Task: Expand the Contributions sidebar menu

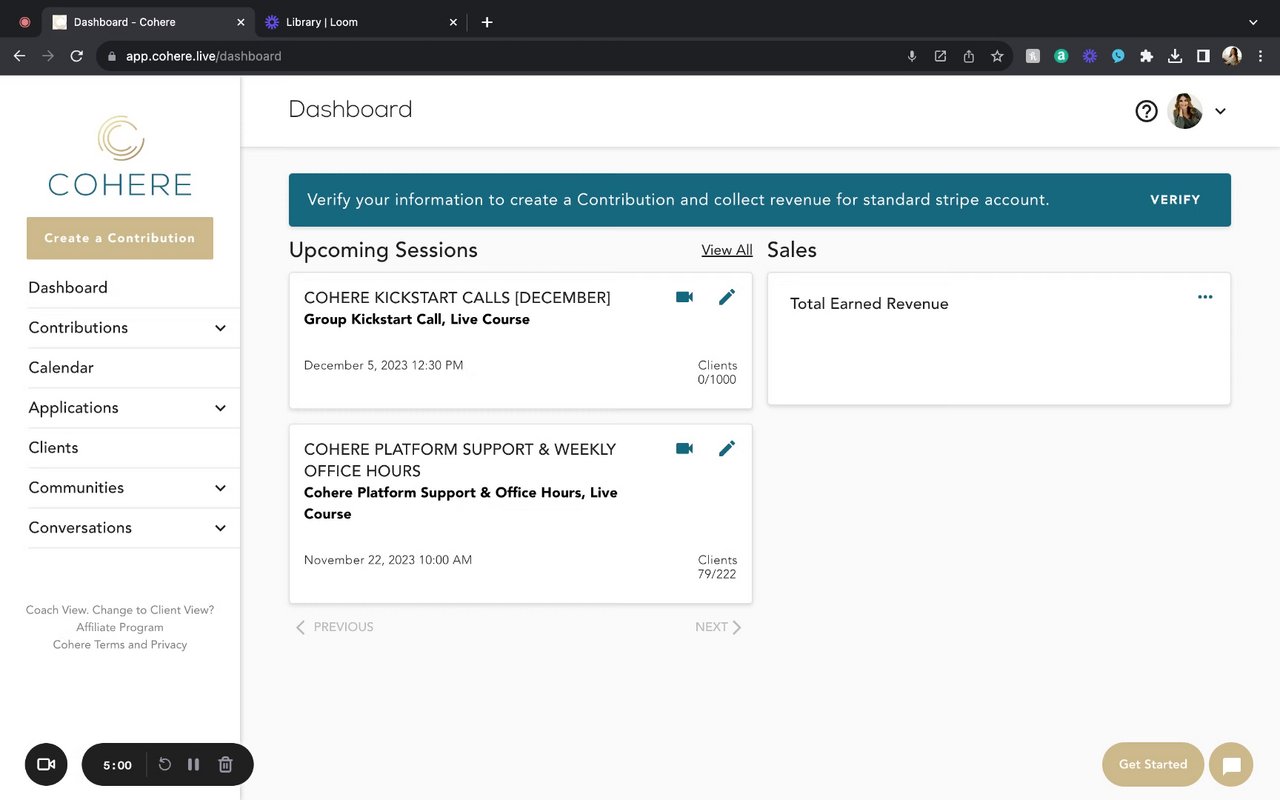Action: pos(220,328)
